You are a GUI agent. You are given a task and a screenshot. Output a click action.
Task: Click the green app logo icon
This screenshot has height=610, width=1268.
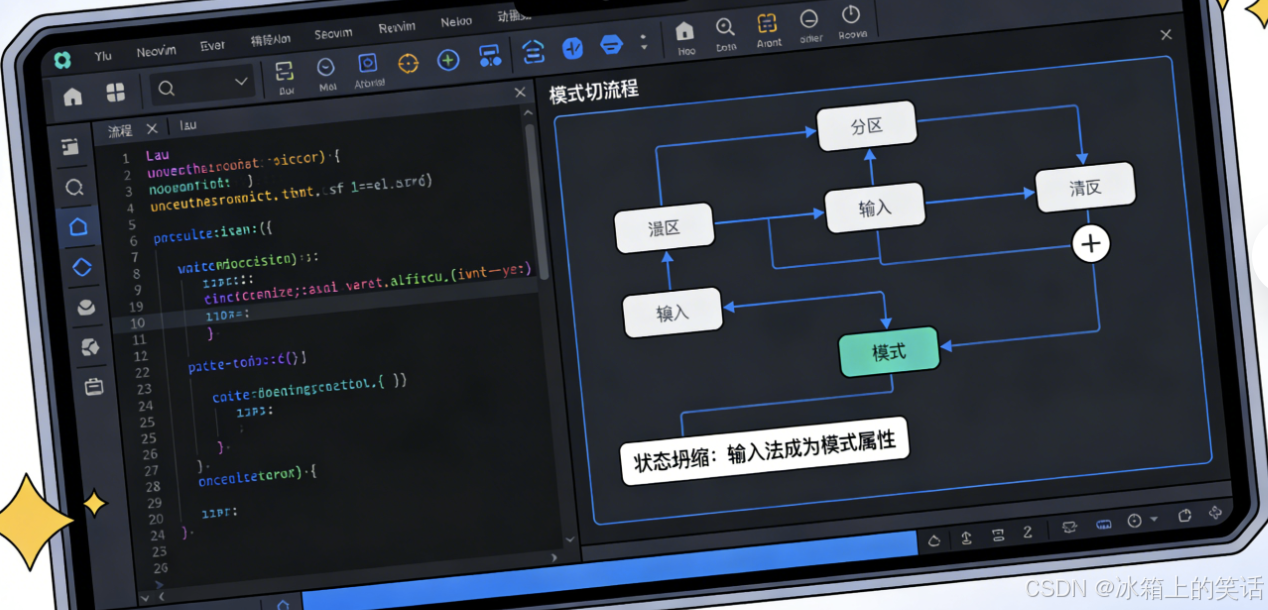[62, 60]
